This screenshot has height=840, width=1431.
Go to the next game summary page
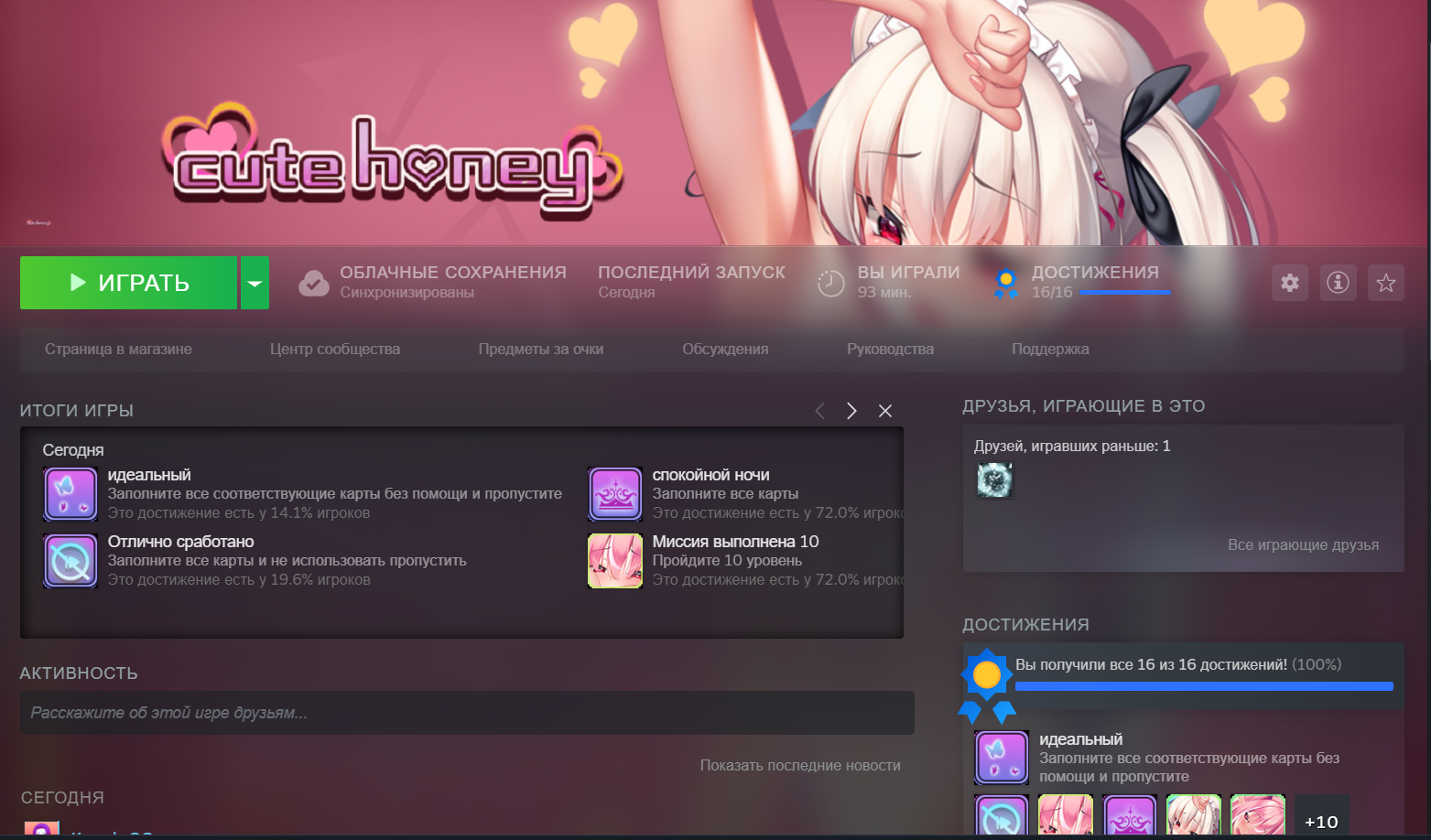tap(851, 411)
